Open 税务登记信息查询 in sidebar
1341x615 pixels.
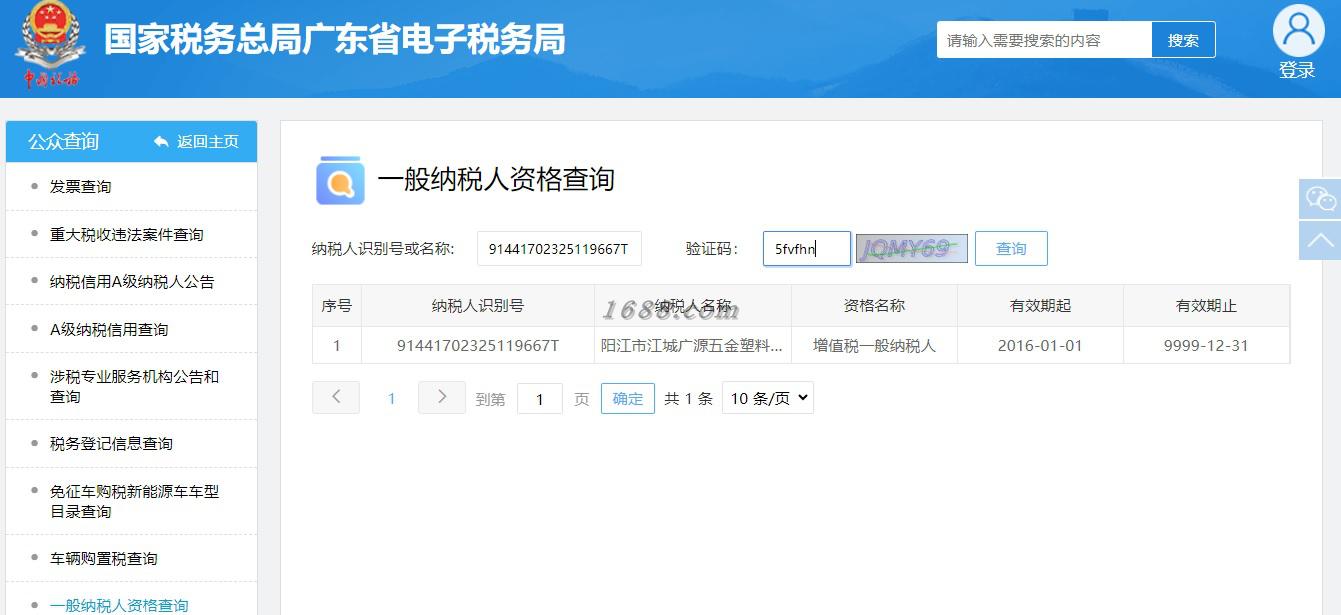(x=111, y=444)
